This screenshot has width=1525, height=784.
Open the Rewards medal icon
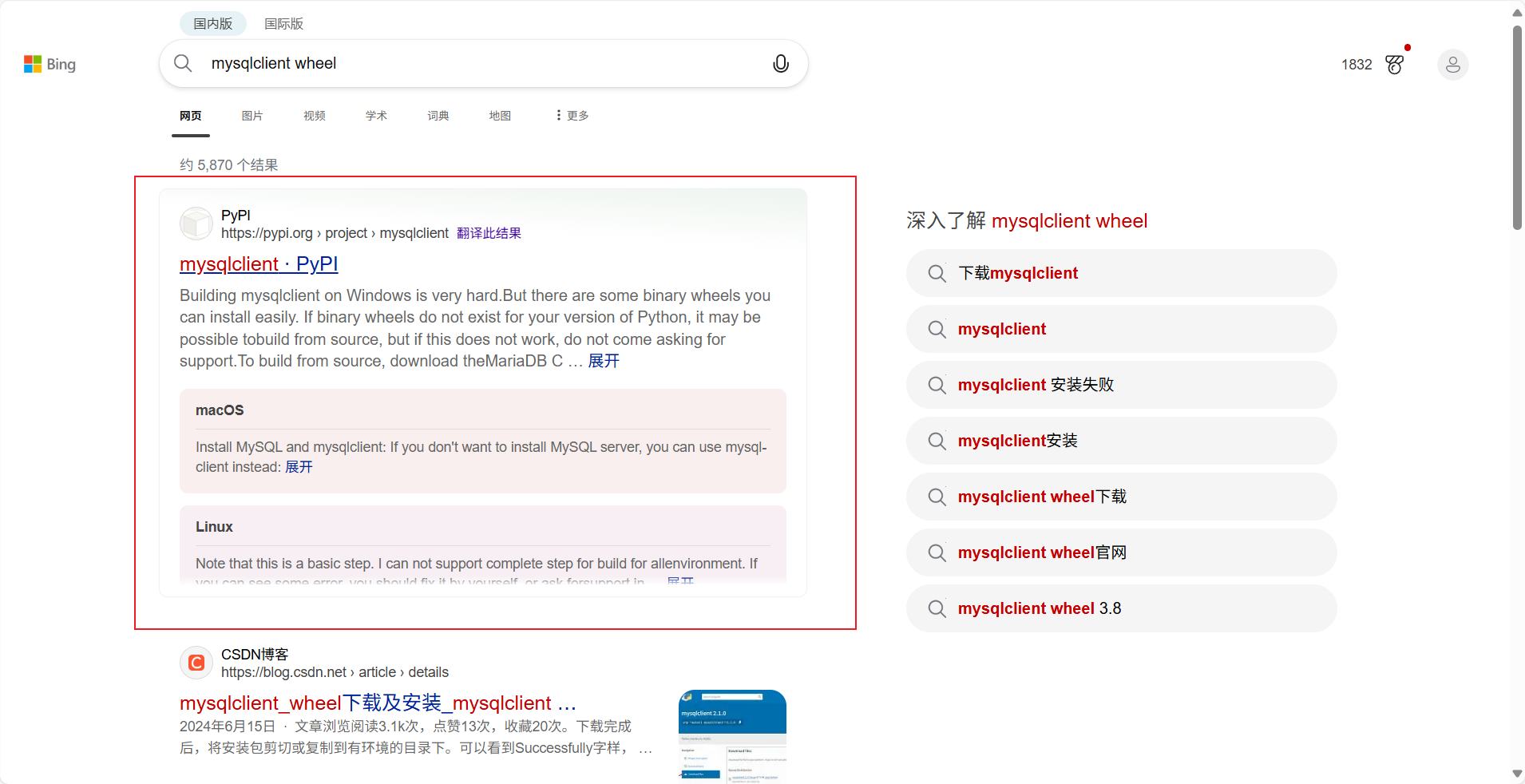(x=1395, y=64)
